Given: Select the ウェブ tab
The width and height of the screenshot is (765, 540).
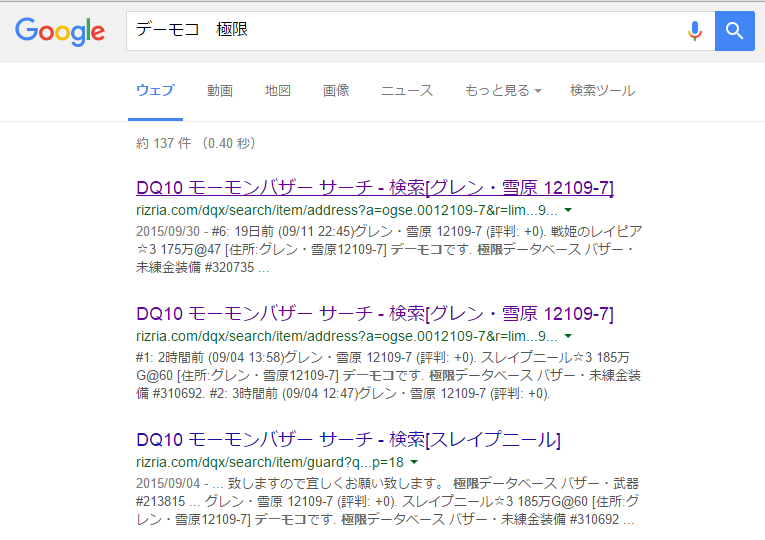Looking at the screenshot, I should pos(155,91).
